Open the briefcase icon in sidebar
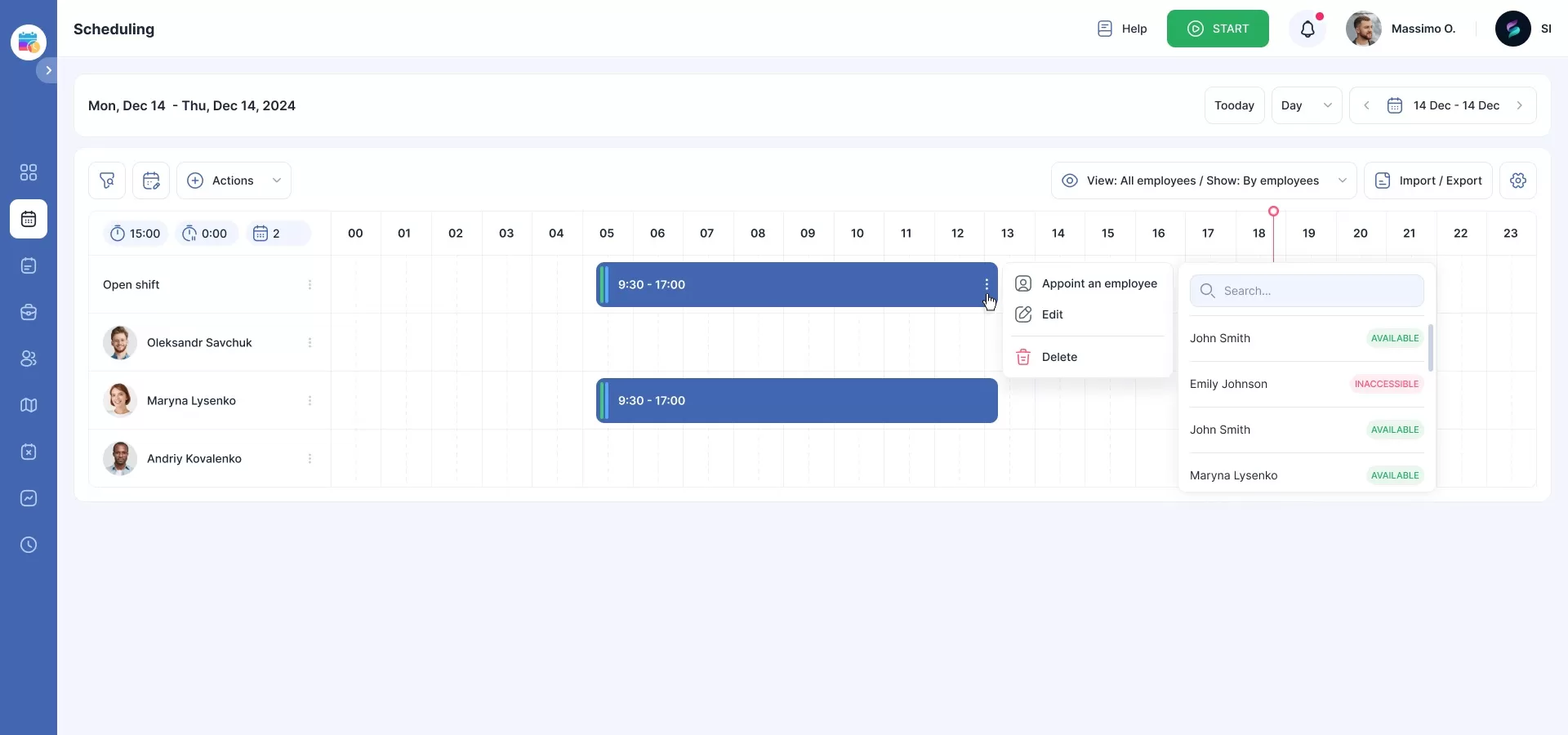1568x735 pixels. click(29, 312)
